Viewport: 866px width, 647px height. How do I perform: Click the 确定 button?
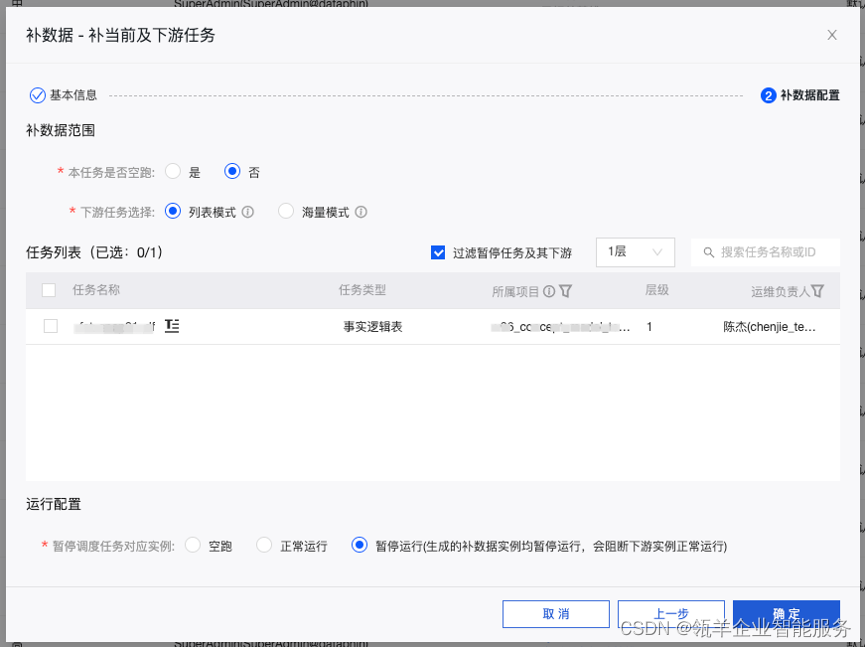tap(786, 614)
